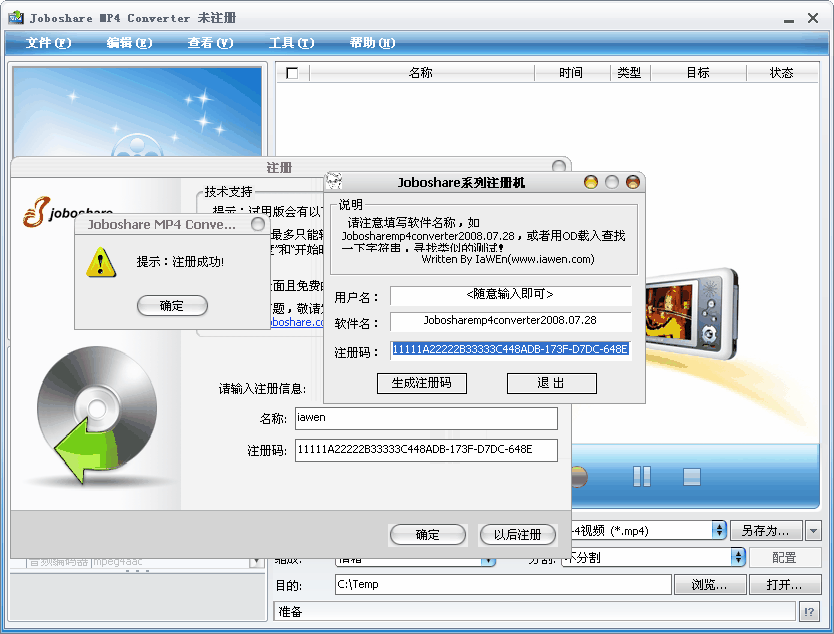Screen dimensions: 834x634
Task: Close the success message dialog round button
Action: click(x=258, y=225)
